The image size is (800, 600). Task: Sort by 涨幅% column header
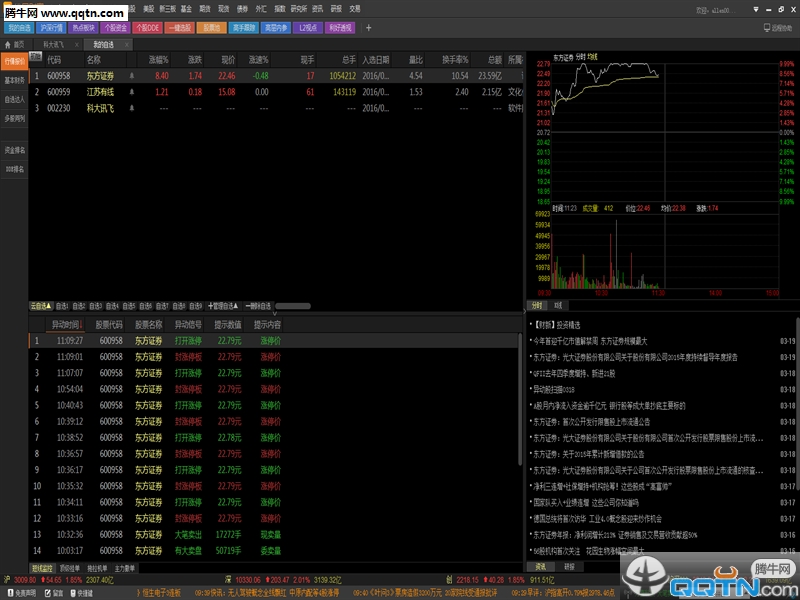coord(159,60)
